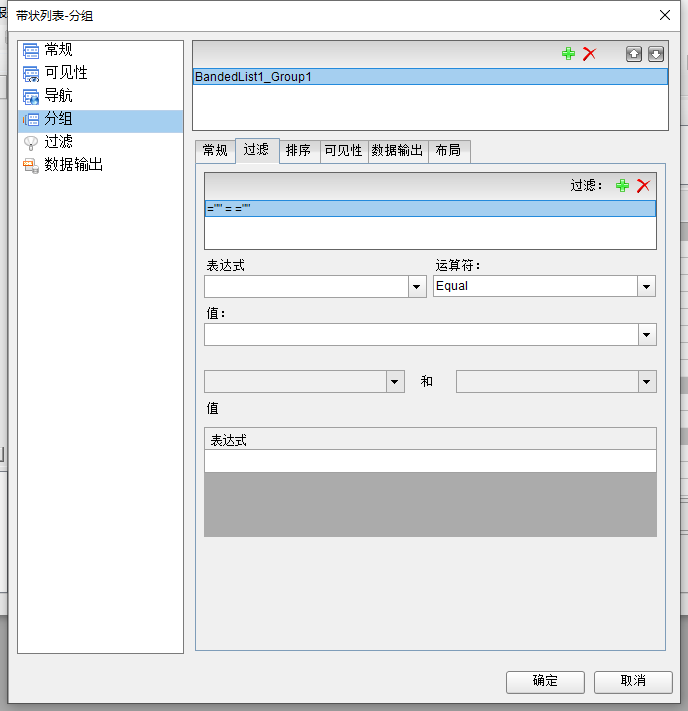Expand the 值 dropdown arrow

(x=647, y=335)
